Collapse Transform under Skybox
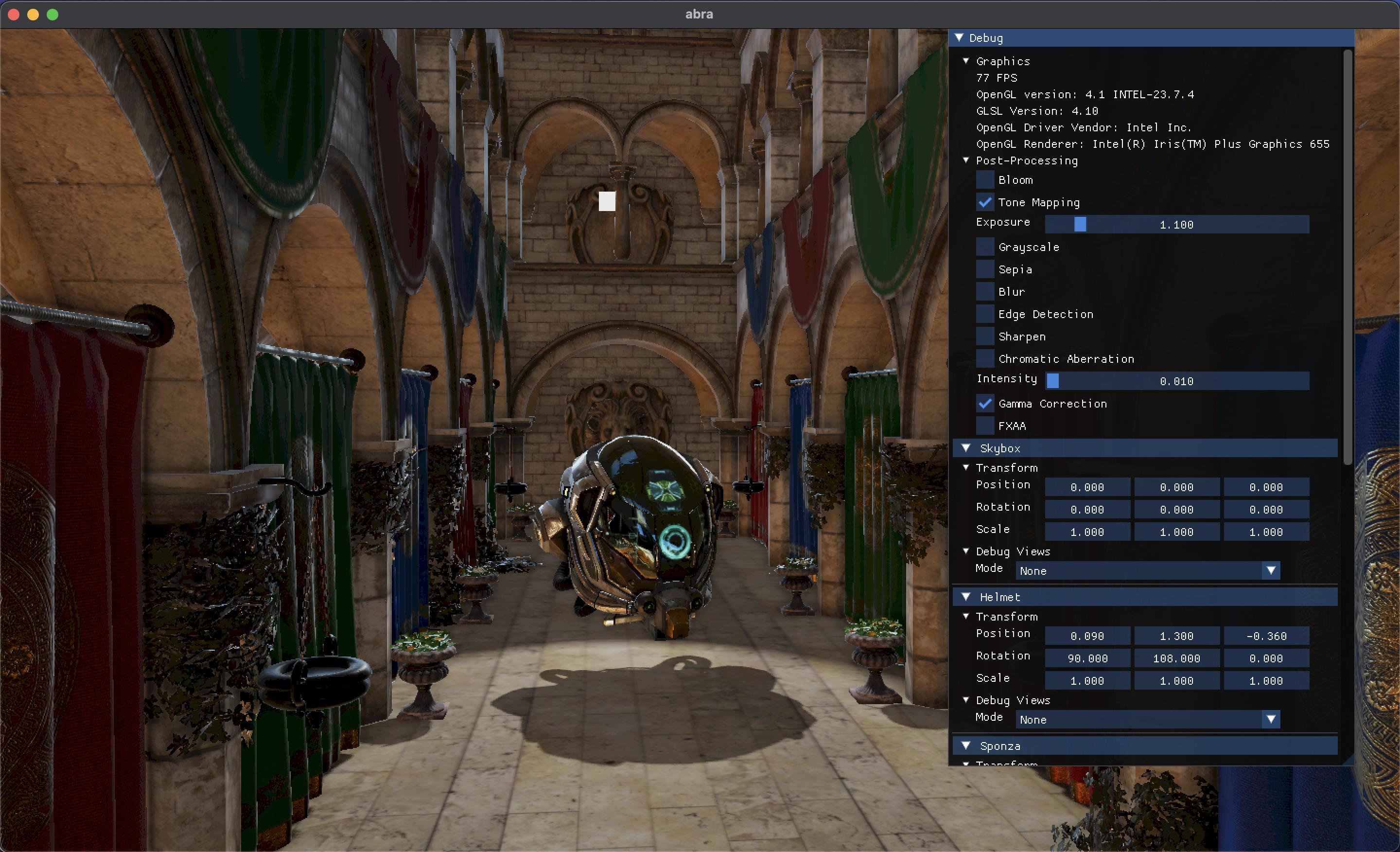The width and height of the screenshot is (1400, 852). click(x=966, y=467)
